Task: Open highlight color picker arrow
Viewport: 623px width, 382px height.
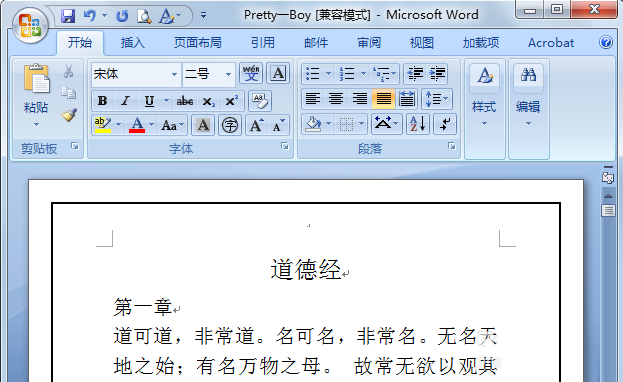Action: tap(118, 125)
